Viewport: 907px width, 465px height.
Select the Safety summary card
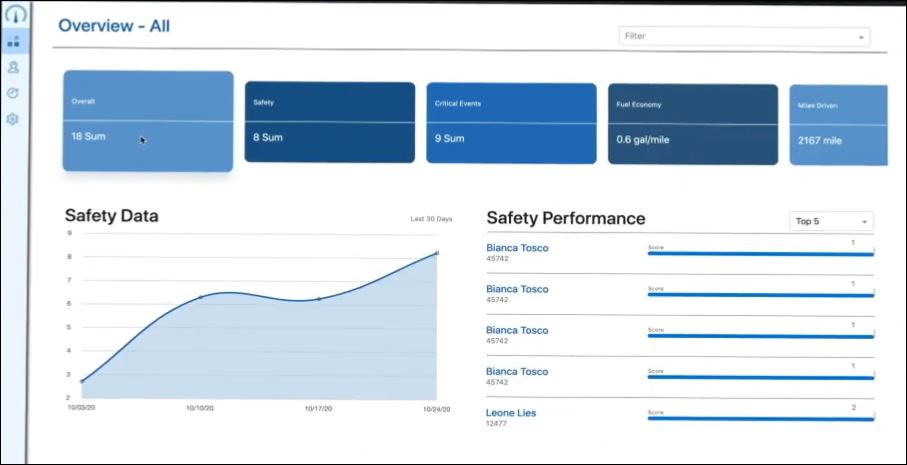329,122
